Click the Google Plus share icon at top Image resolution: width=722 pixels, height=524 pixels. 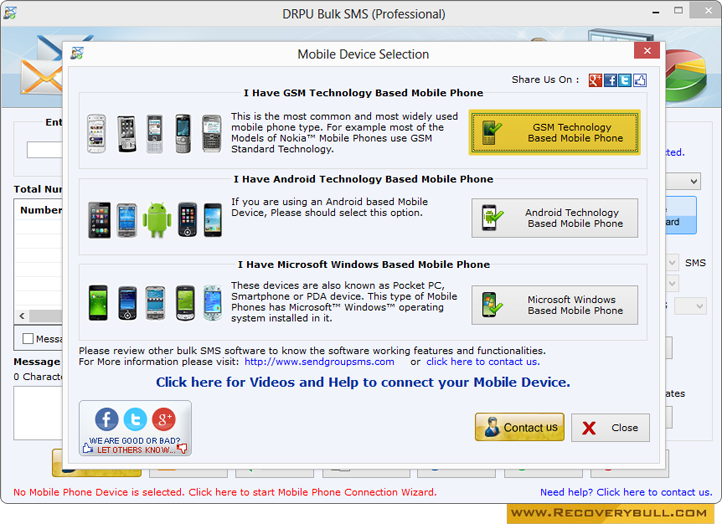[x=595, y=80]
